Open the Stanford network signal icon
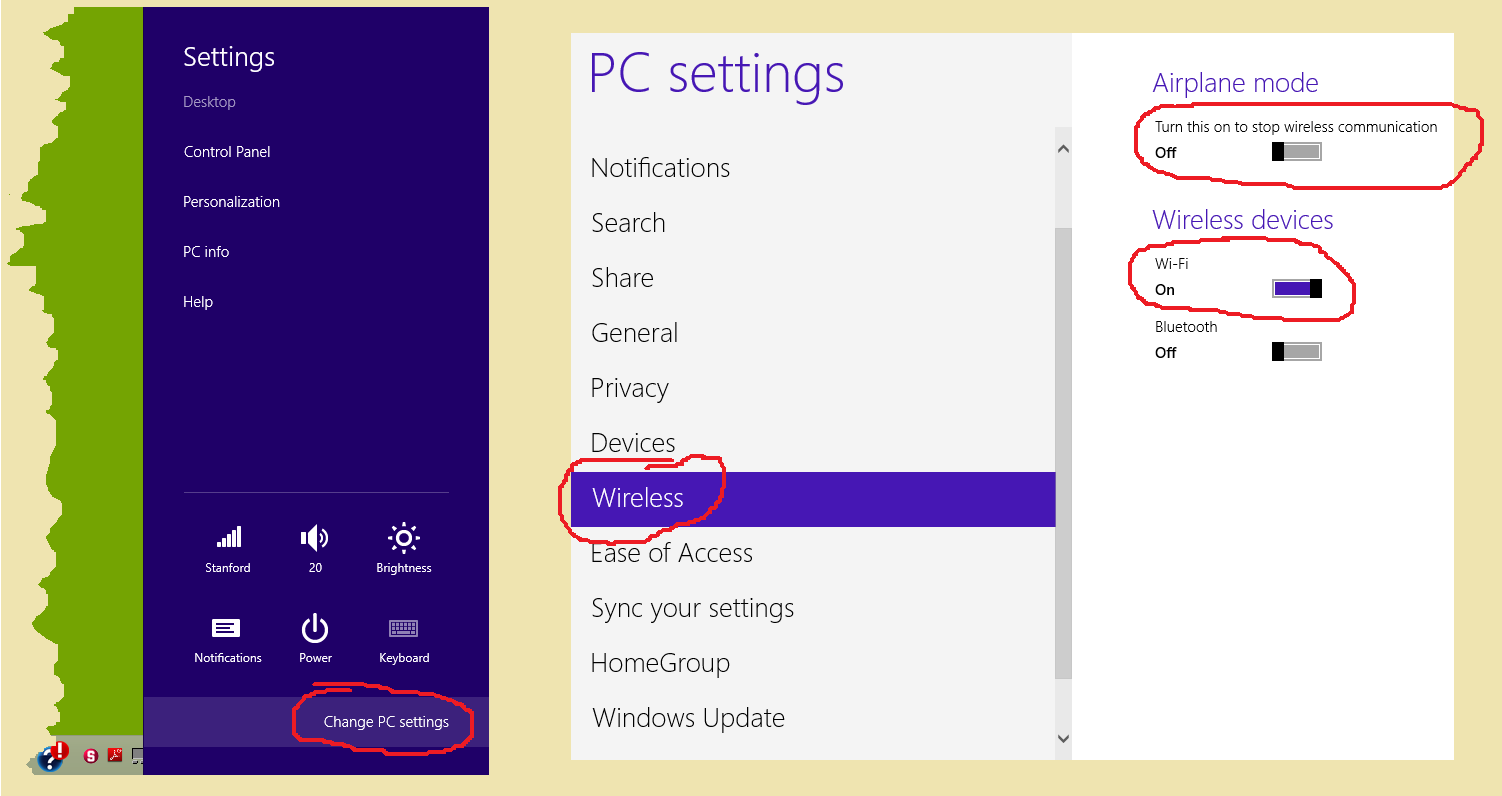This screenshot has width=1502, height=796. (228, 540)
